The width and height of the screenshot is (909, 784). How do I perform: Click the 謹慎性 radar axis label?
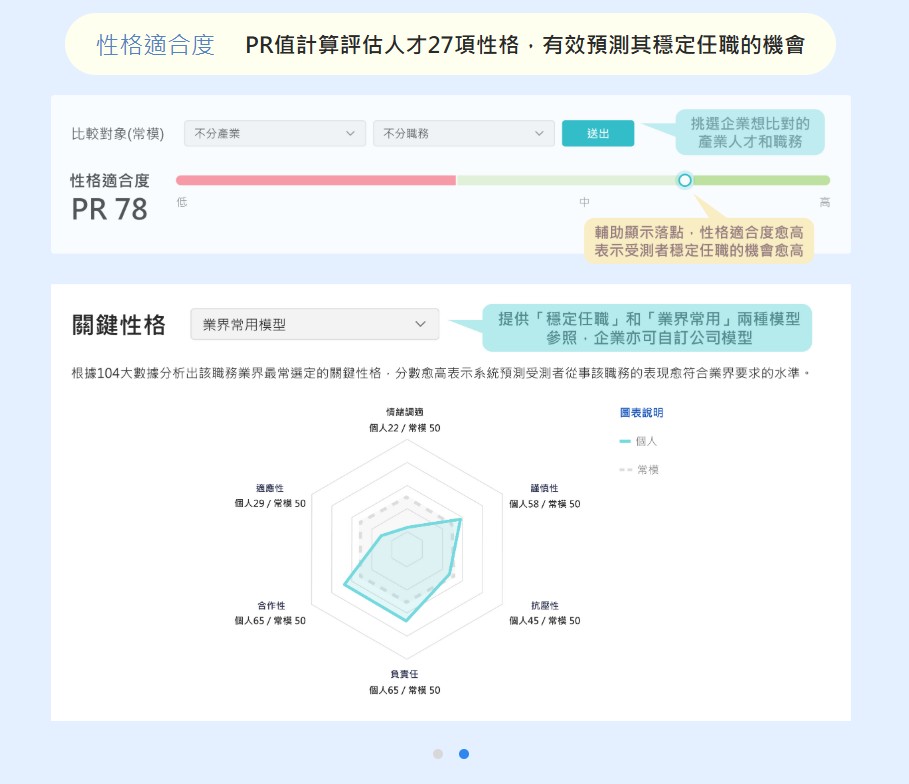544,488
